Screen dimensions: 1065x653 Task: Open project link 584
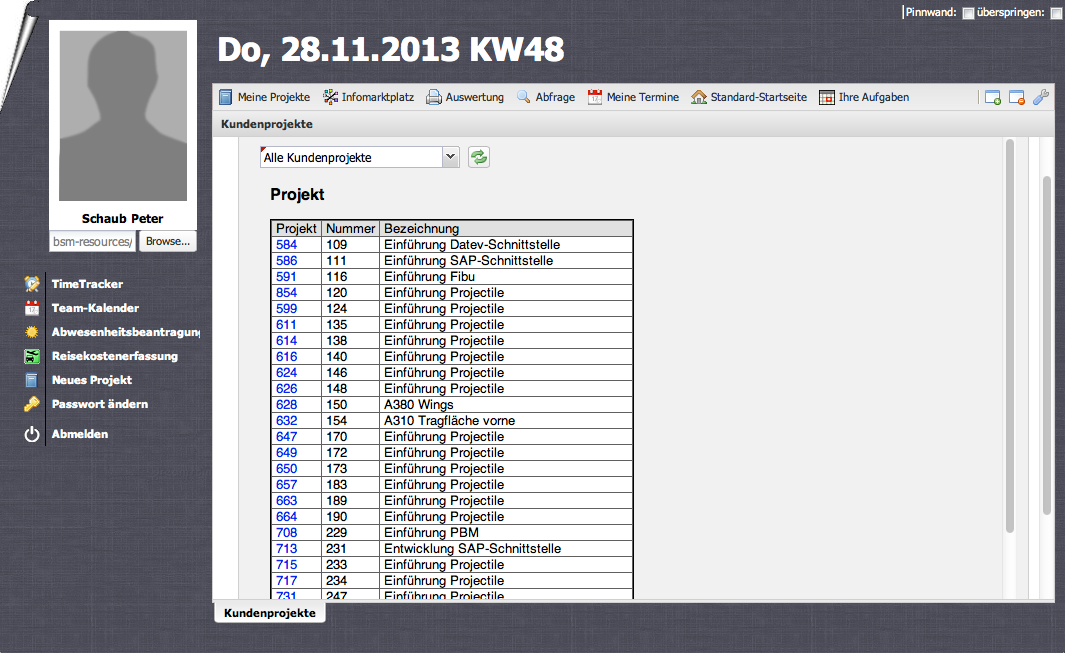point(286,244)
